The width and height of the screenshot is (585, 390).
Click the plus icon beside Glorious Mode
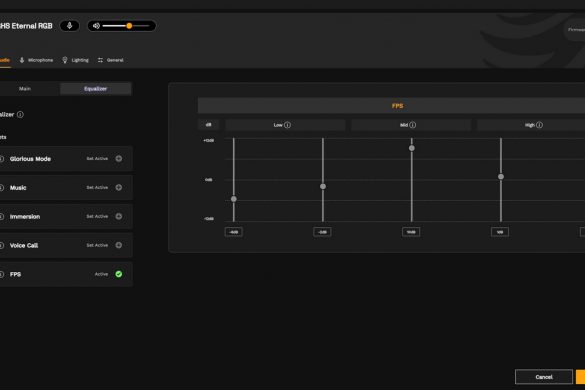119,159
